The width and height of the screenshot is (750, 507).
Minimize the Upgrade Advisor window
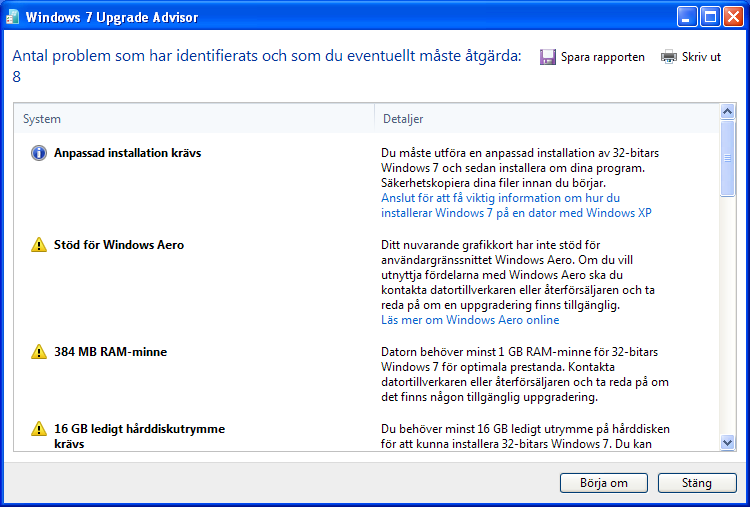[x=687, y=18]
